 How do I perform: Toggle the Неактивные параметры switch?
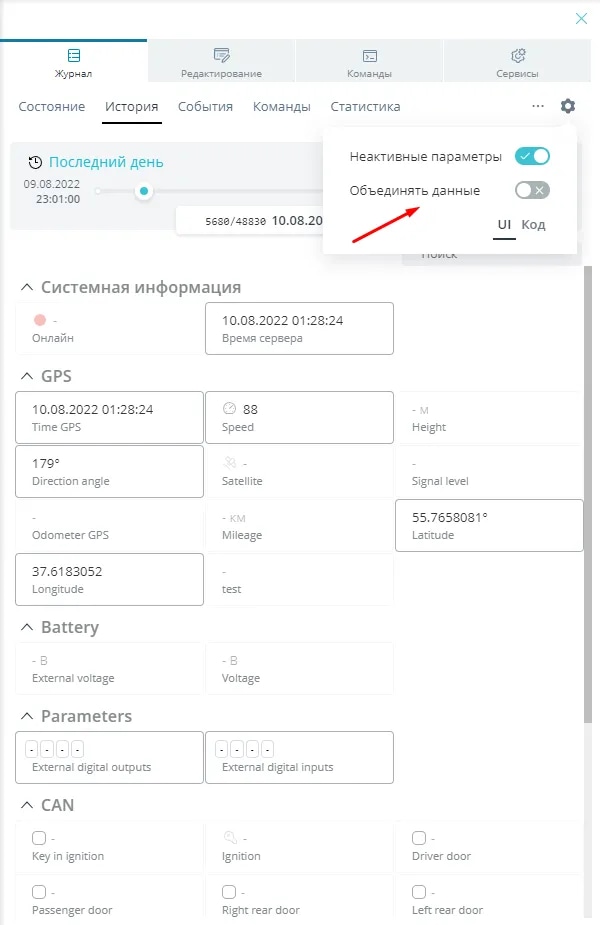coord(532,157)
